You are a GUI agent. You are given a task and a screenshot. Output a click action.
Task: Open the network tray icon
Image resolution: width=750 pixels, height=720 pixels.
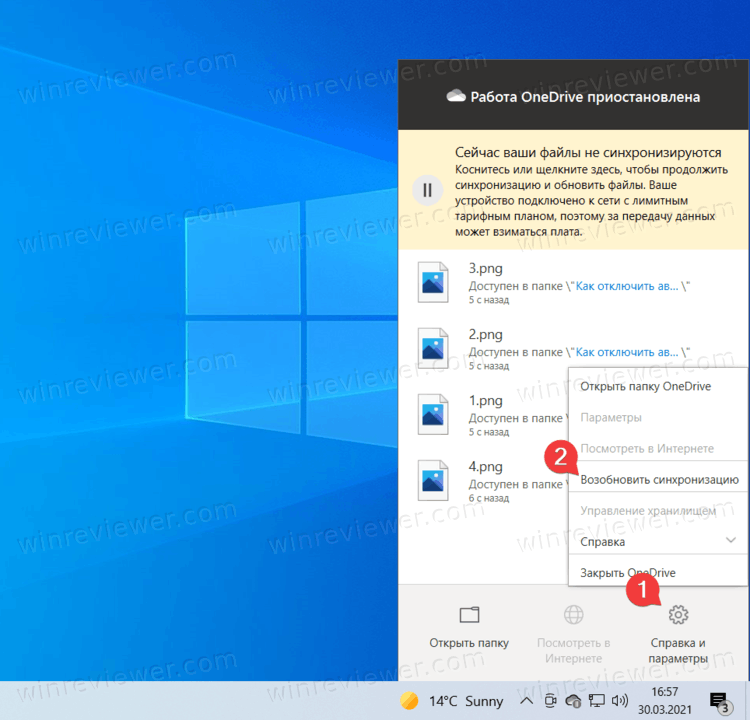coord(596,701)
